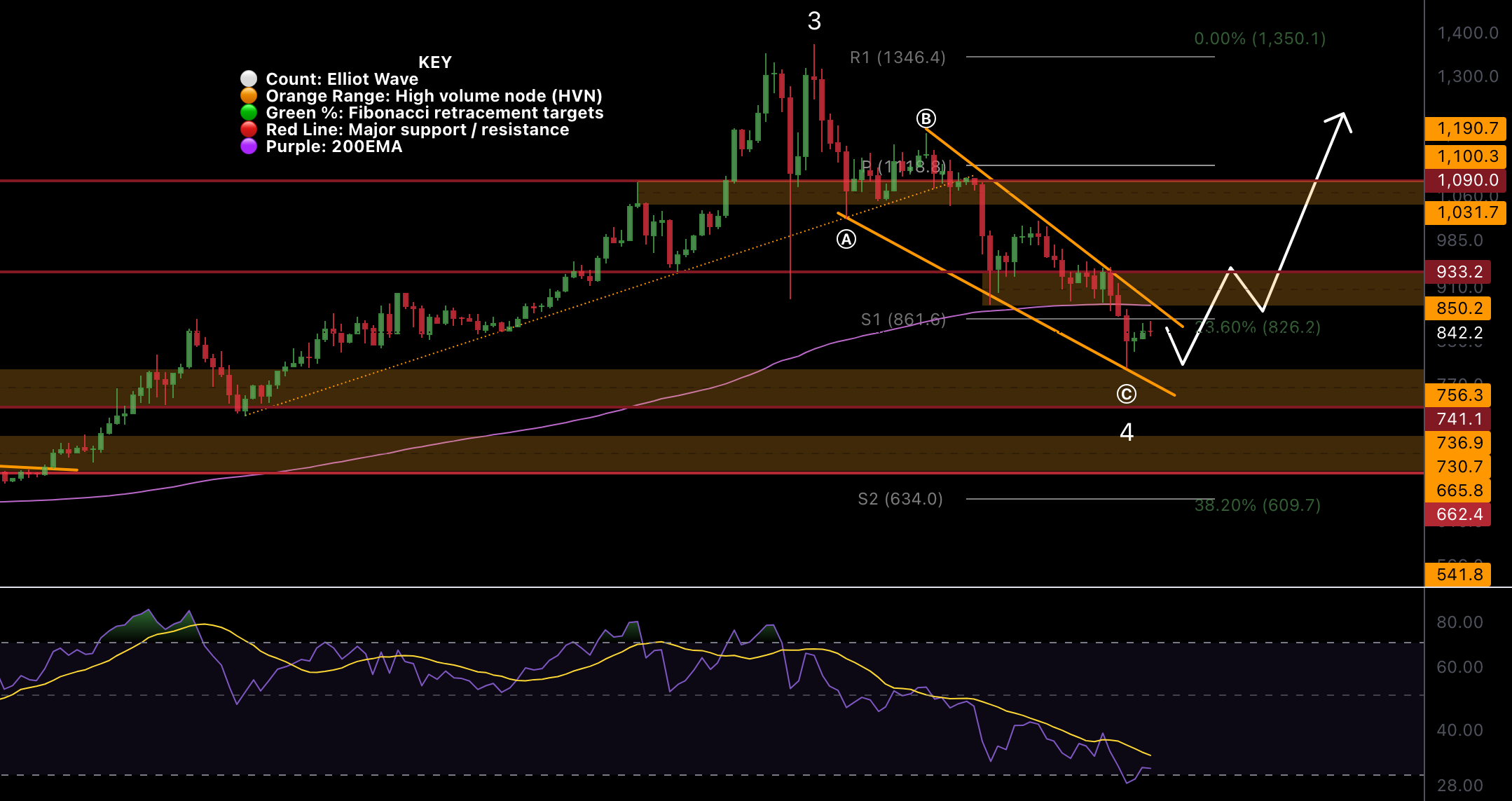
Task: Click the current price label 842.2
Action: [x=1459, y=333]
